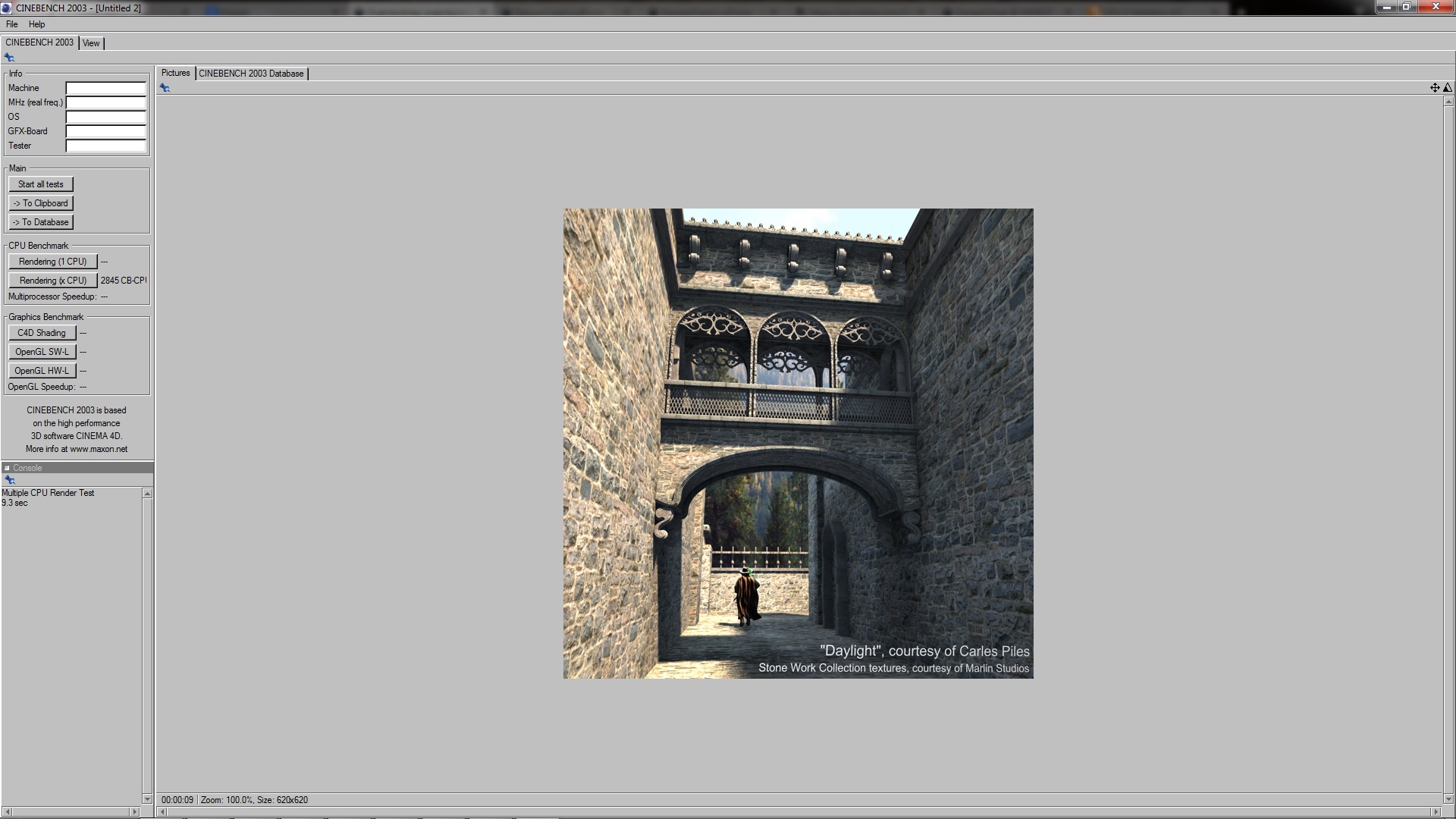Focus the Machine input field
The image size is (1456, 819).
pos(105,88)
